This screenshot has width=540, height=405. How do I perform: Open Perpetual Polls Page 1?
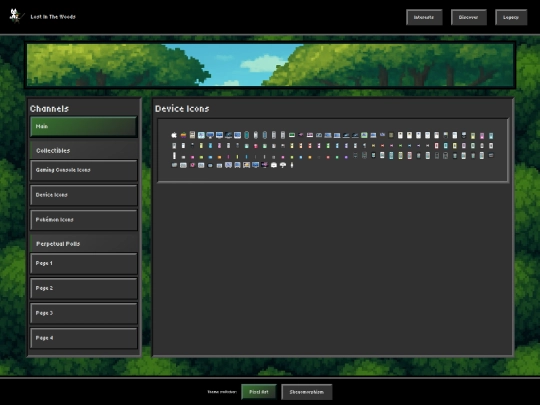84,263
